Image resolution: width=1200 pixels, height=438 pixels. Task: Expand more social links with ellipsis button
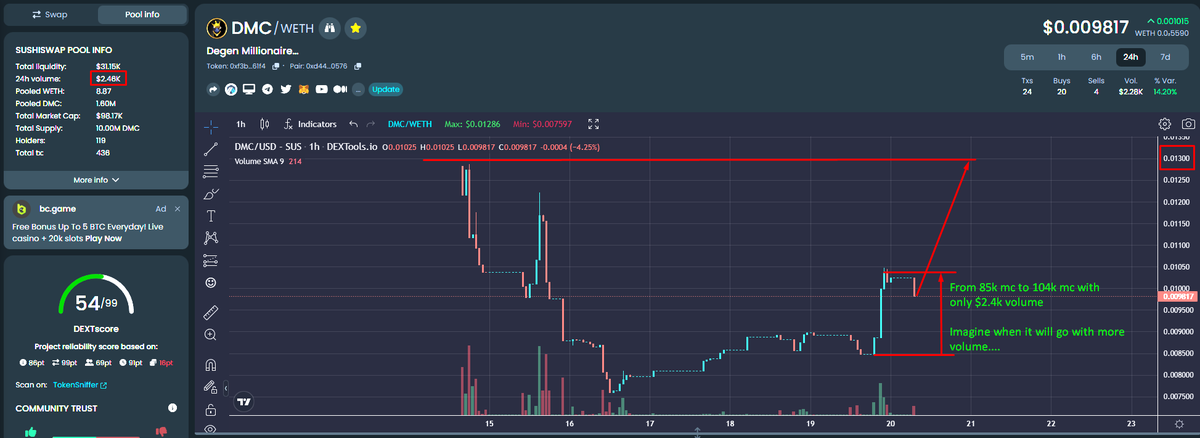click(357, 89)
